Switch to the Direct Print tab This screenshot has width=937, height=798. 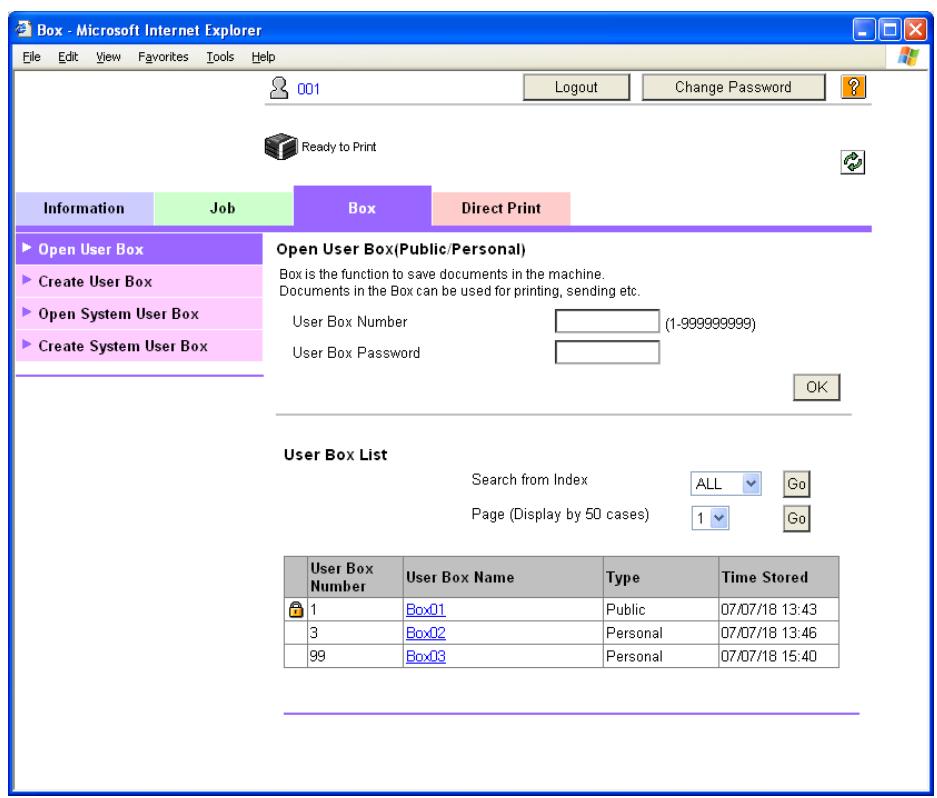coord(501,209)
